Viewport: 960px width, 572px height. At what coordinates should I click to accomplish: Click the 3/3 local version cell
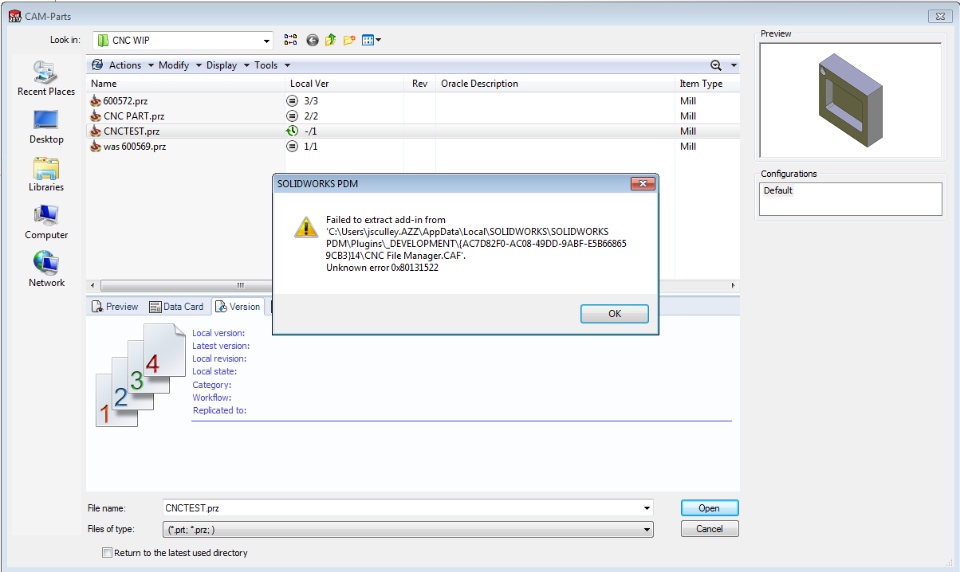[x=311, y=100]
